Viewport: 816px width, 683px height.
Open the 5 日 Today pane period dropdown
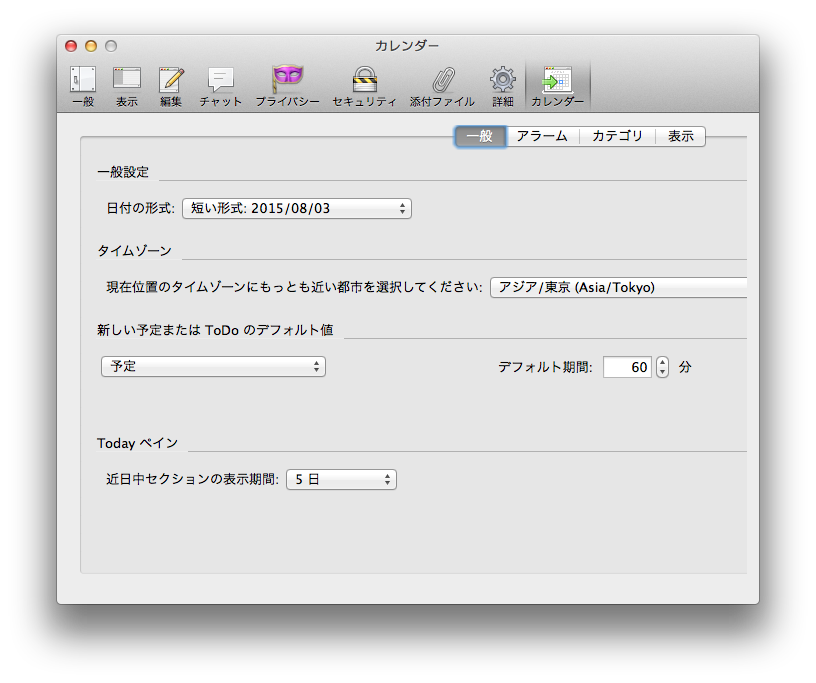[x=341, y=480]
